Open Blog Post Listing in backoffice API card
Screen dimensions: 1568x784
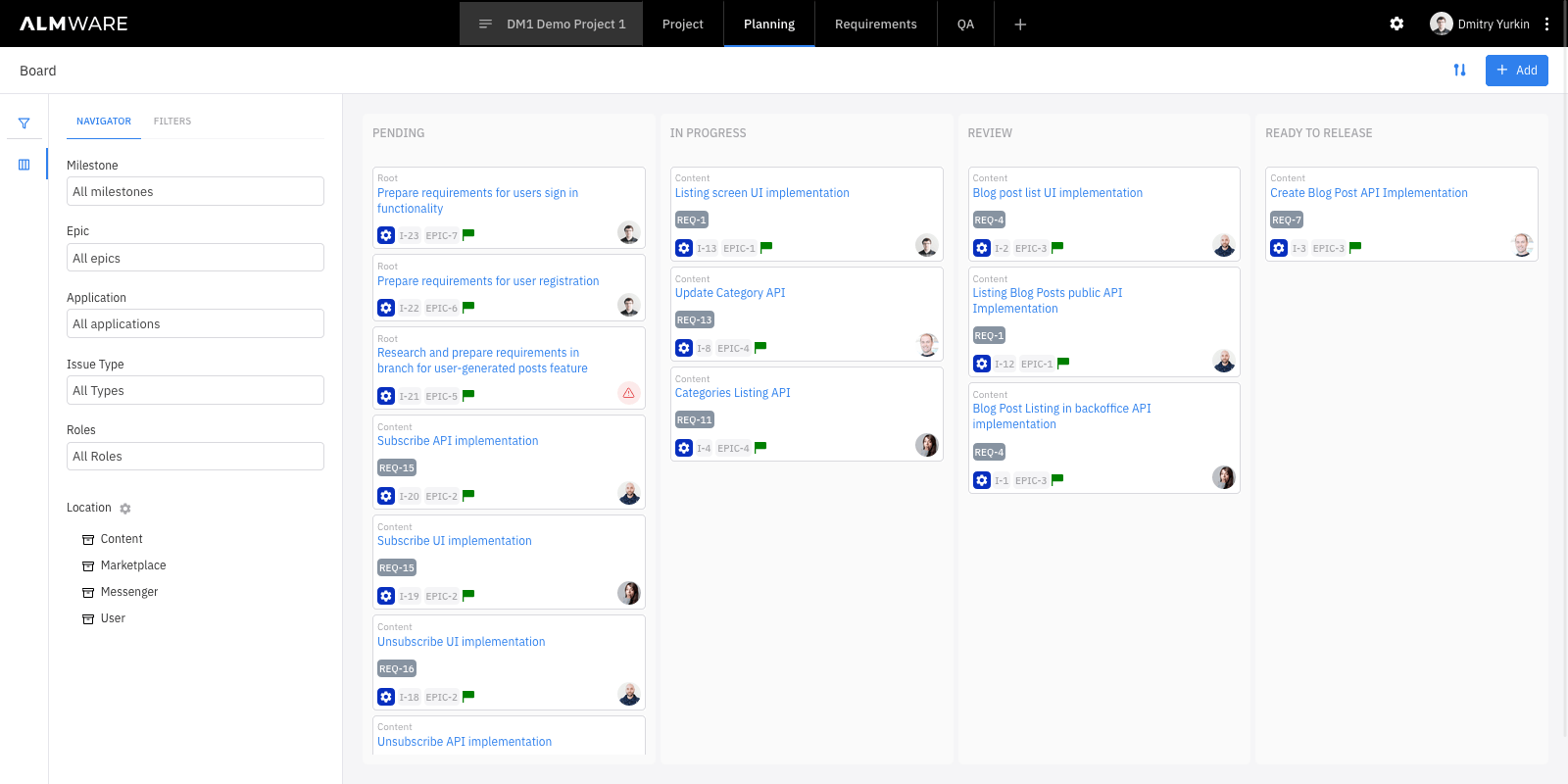pyautogui.click(x=1061, y=416)
